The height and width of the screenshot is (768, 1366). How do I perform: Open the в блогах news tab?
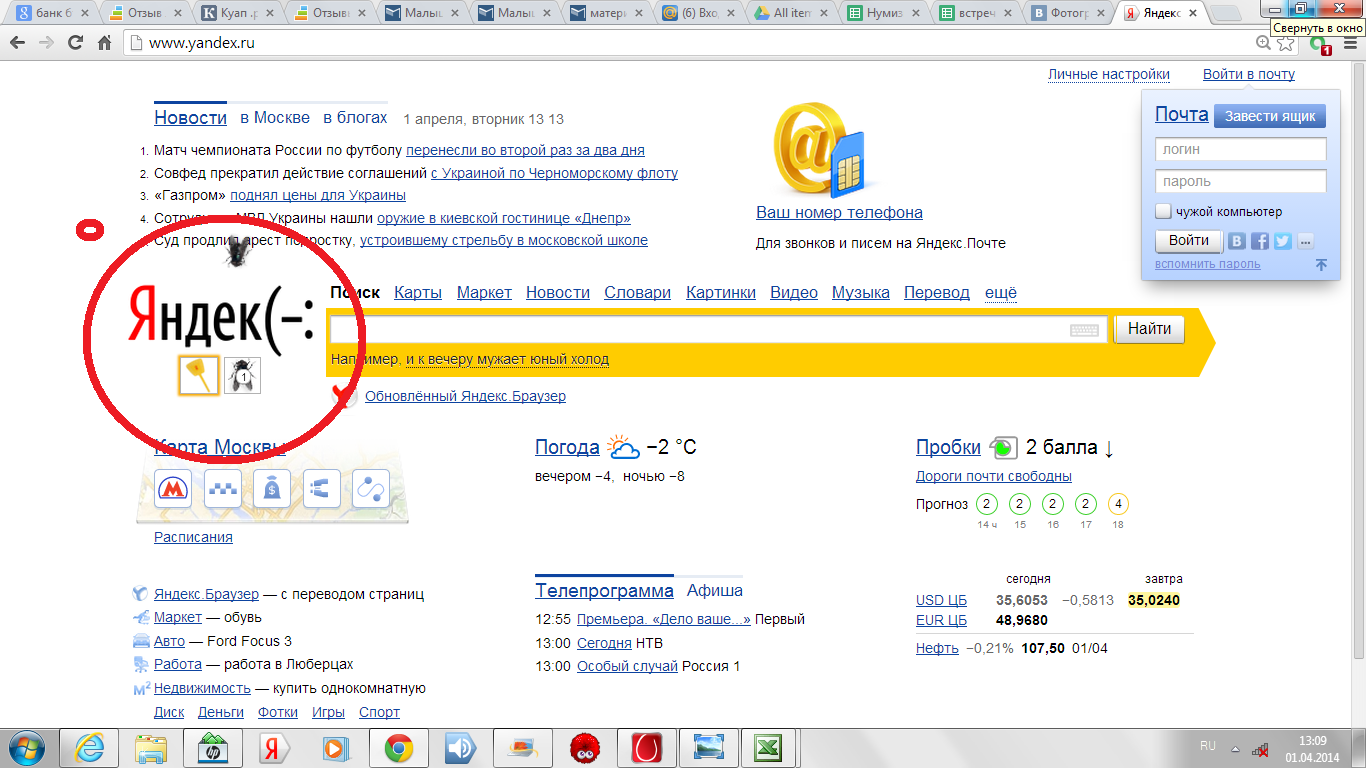pos(355,118)
